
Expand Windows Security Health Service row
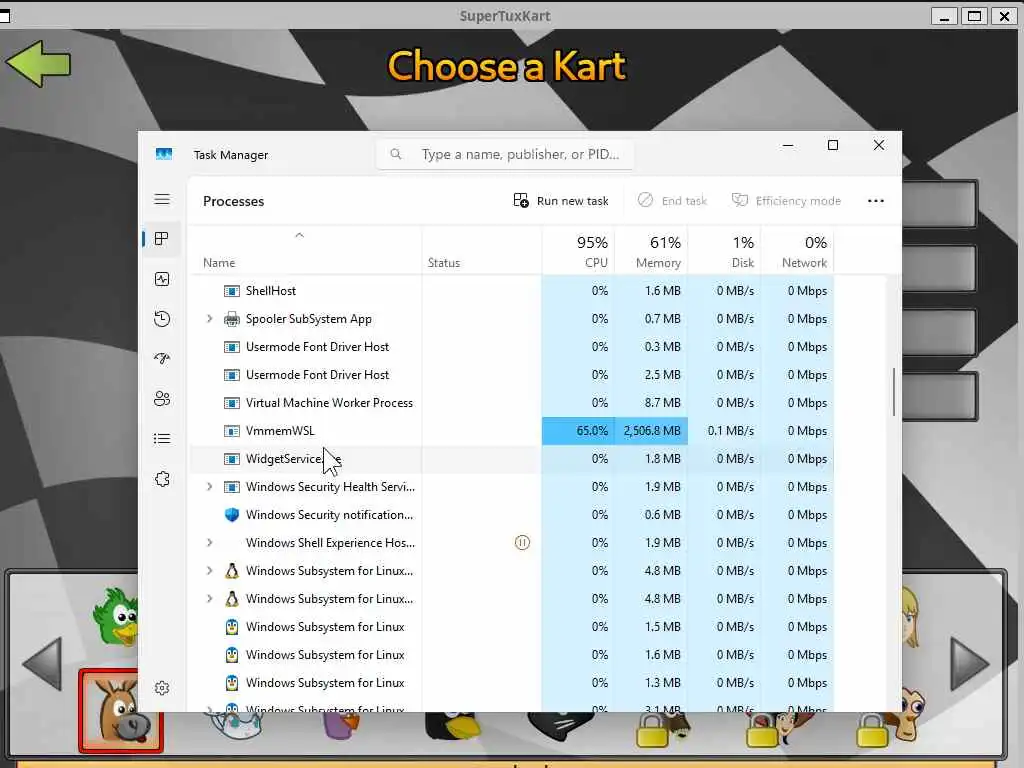[209, 487]
